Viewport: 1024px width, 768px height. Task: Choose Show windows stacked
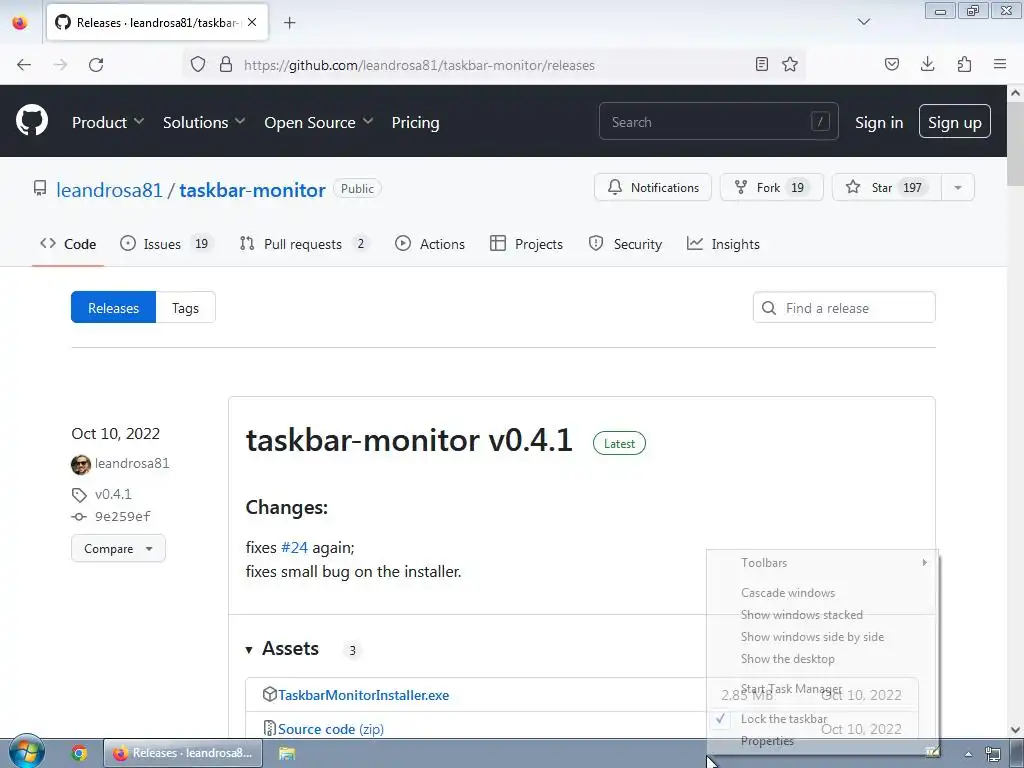[823, 615]
